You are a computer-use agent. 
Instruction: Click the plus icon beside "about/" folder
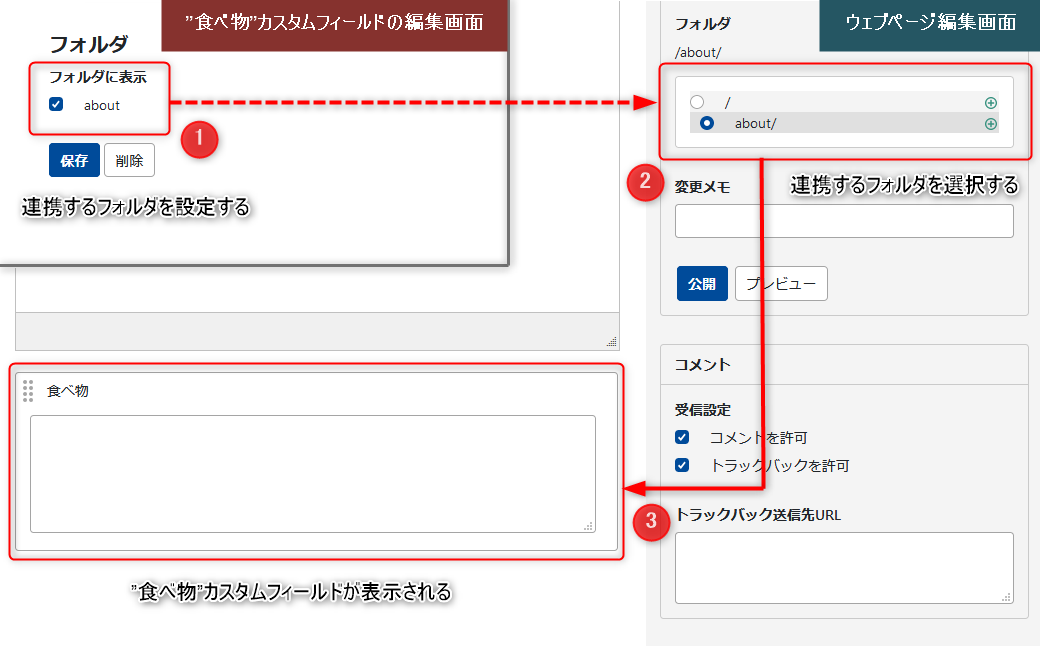(x=991, y=124)
